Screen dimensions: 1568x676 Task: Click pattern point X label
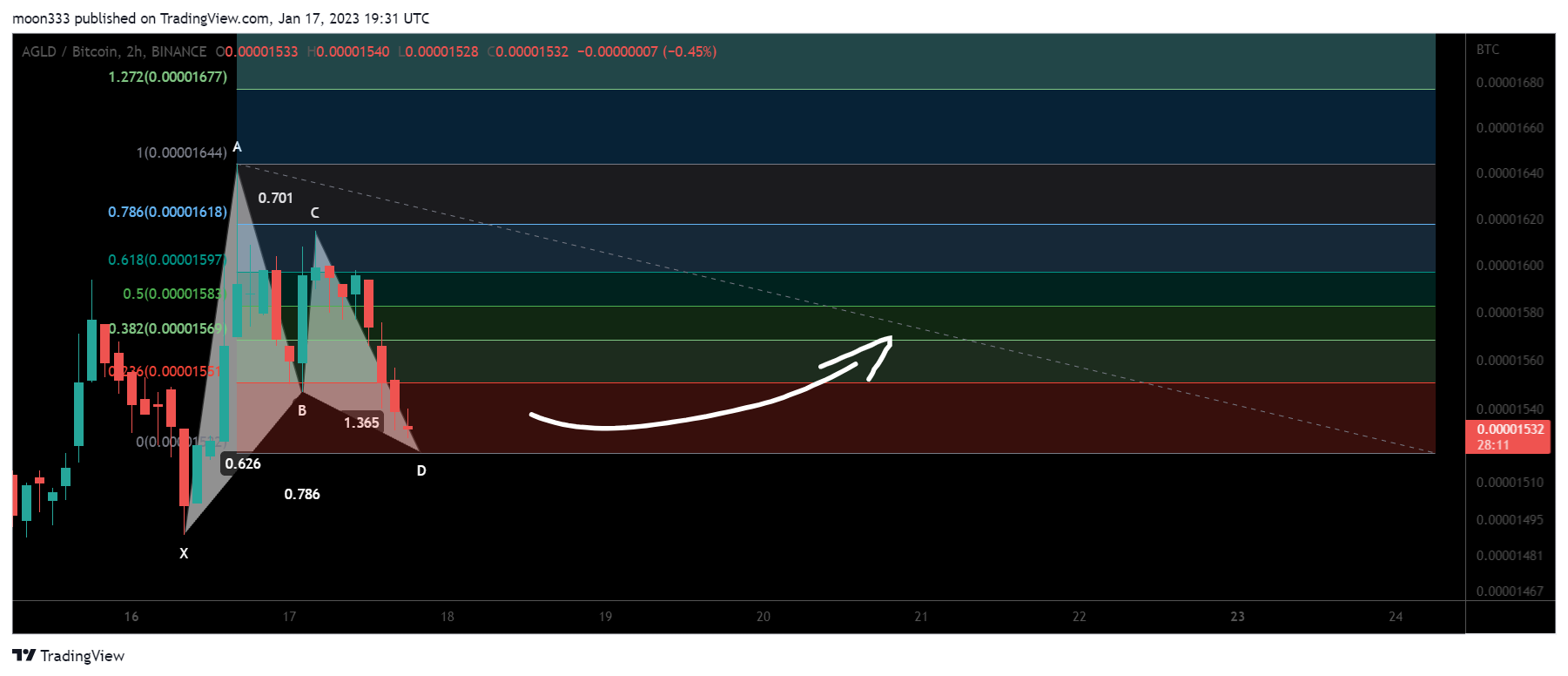184,553
